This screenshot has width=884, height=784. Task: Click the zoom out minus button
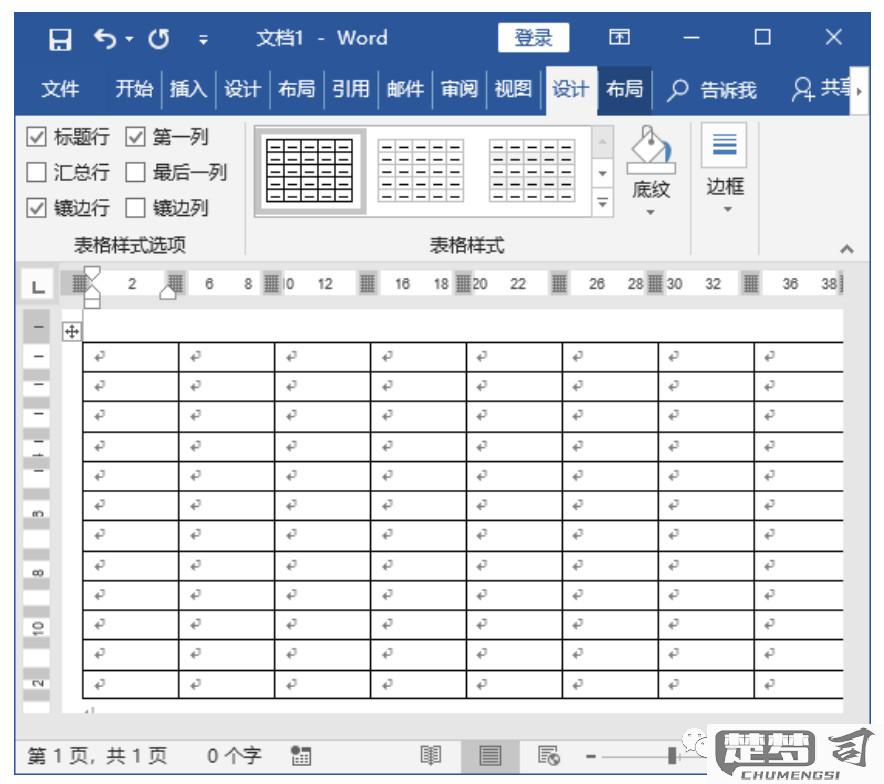pos(590,756)
